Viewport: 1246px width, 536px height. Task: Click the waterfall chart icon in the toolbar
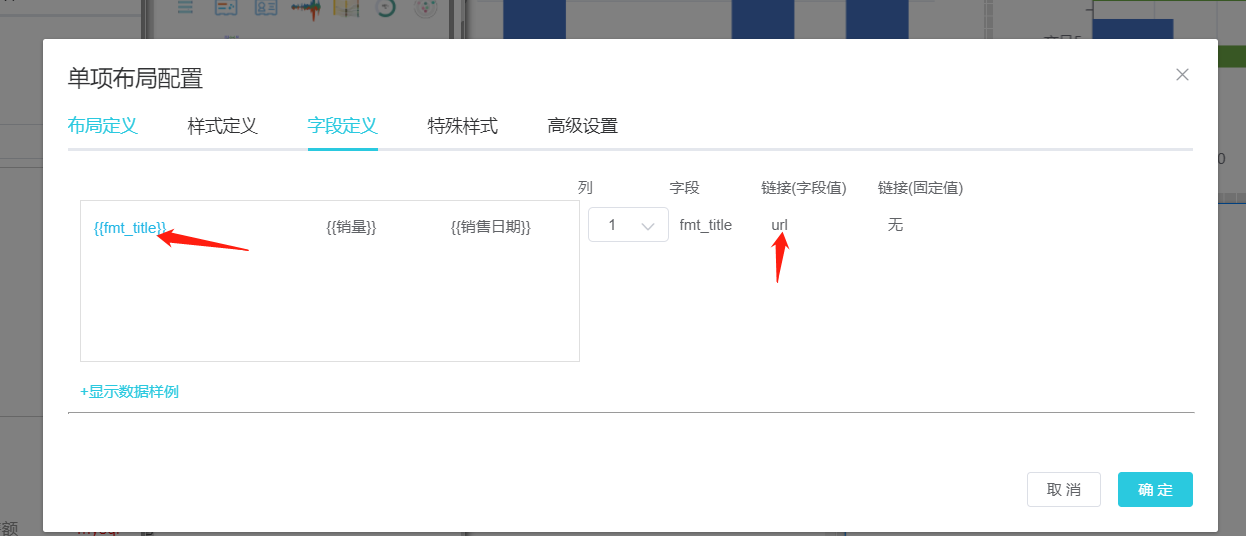coord(305,8)
